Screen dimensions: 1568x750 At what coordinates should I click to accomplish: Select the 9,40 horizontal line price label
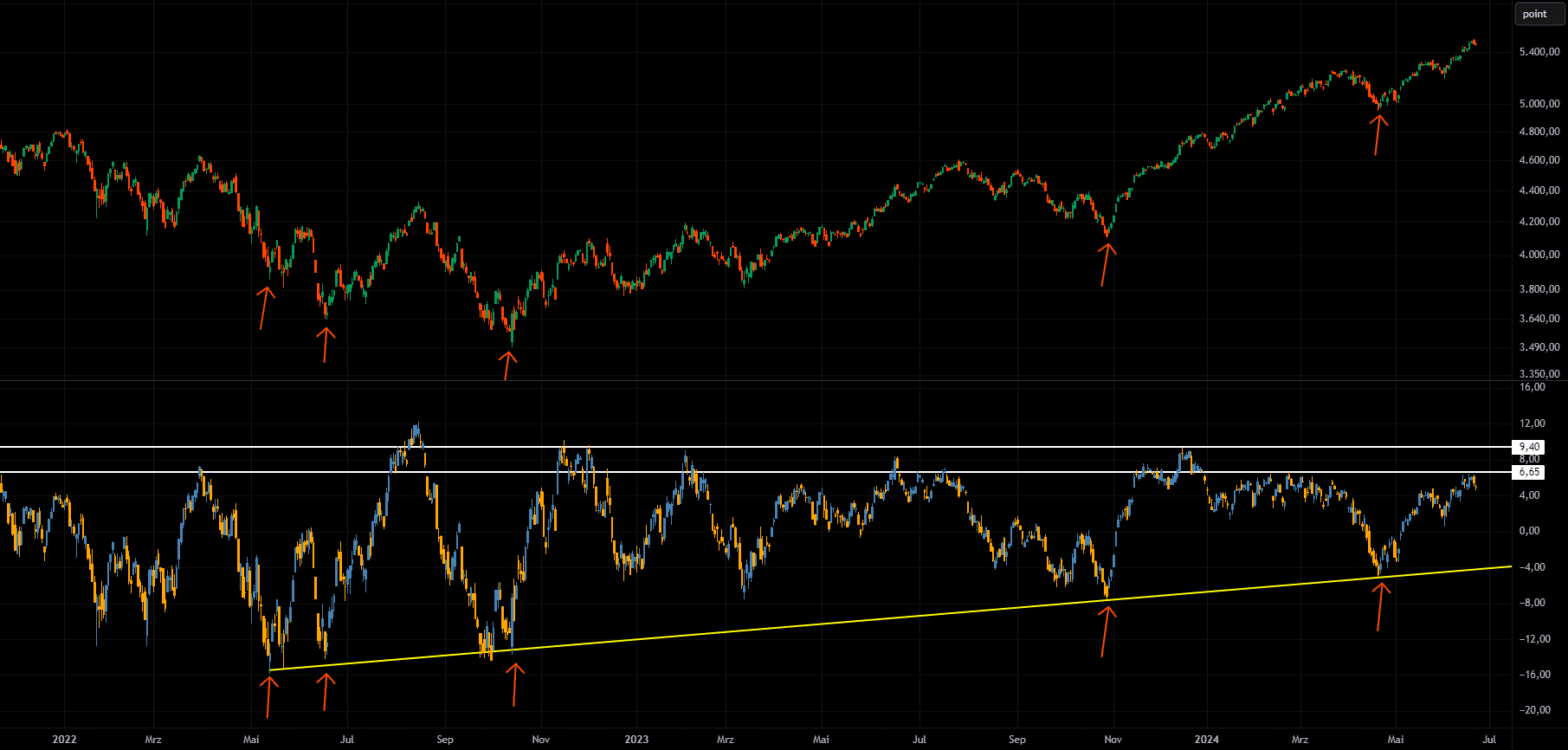1528,447
